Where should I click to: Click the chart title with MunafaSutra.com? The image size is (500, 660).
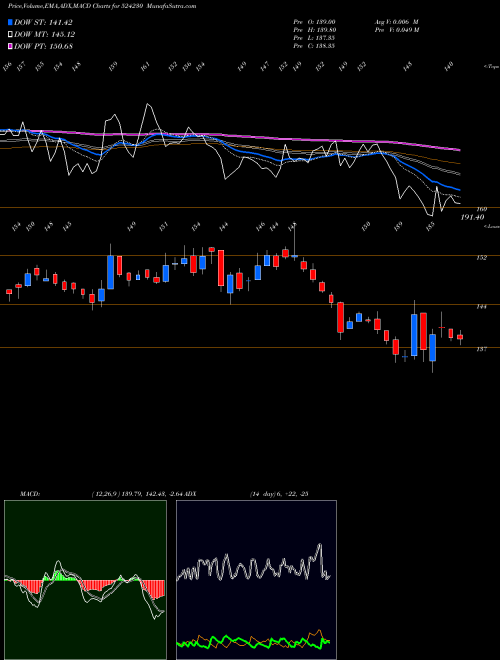point(102,6)
